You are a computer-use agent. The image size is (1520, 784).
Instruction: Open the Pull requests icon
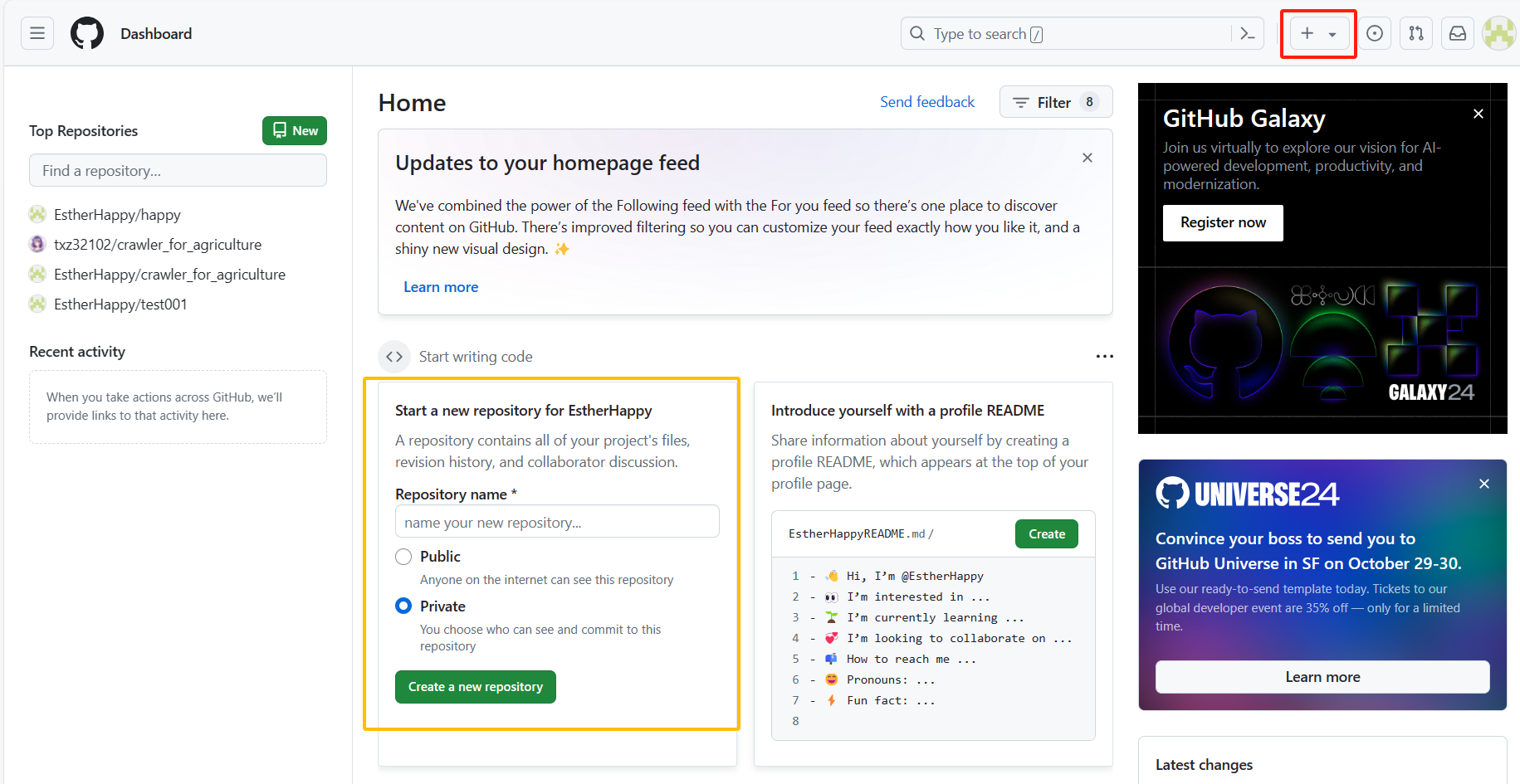[x=1416, y=34]
